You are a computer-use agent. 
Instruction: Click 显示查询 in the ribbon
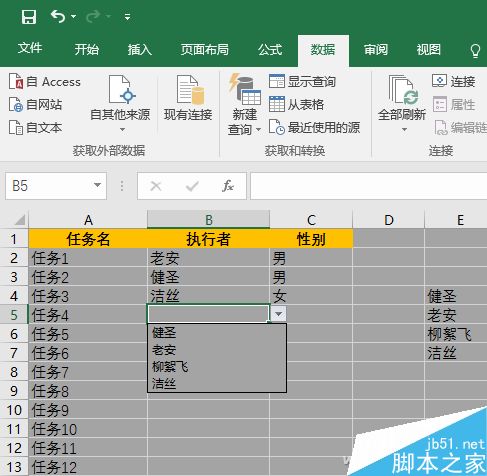pyautogui.click(x=302, y=81)
